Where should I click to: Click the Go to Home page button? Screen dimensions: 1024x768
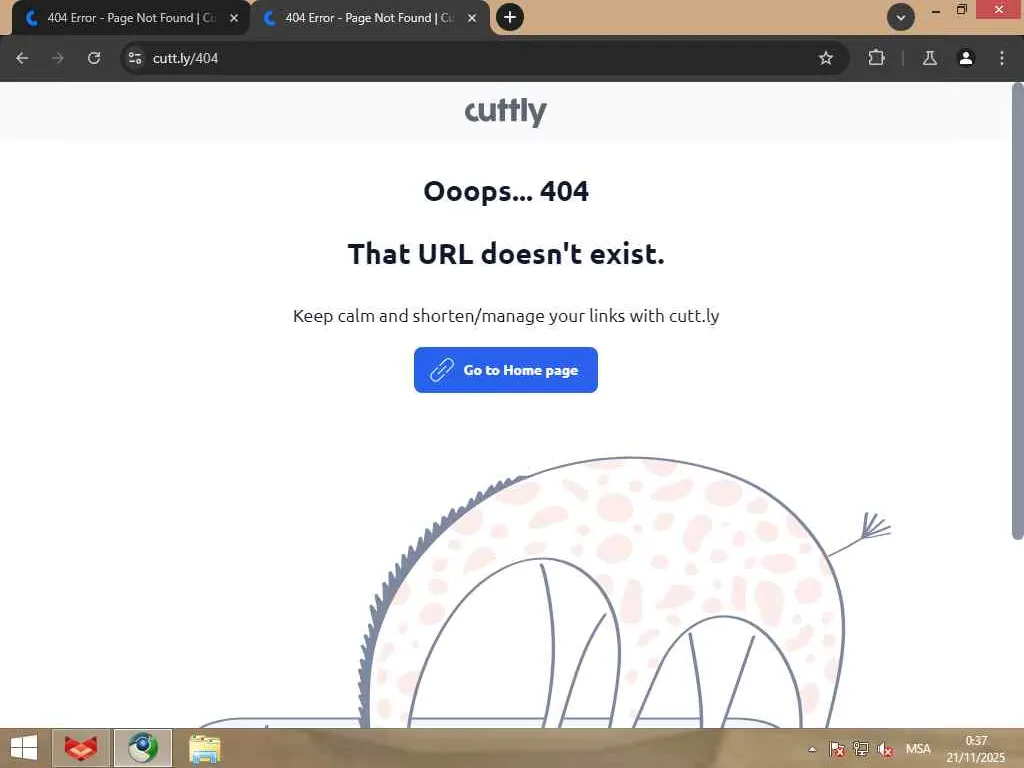click(505, 370)
